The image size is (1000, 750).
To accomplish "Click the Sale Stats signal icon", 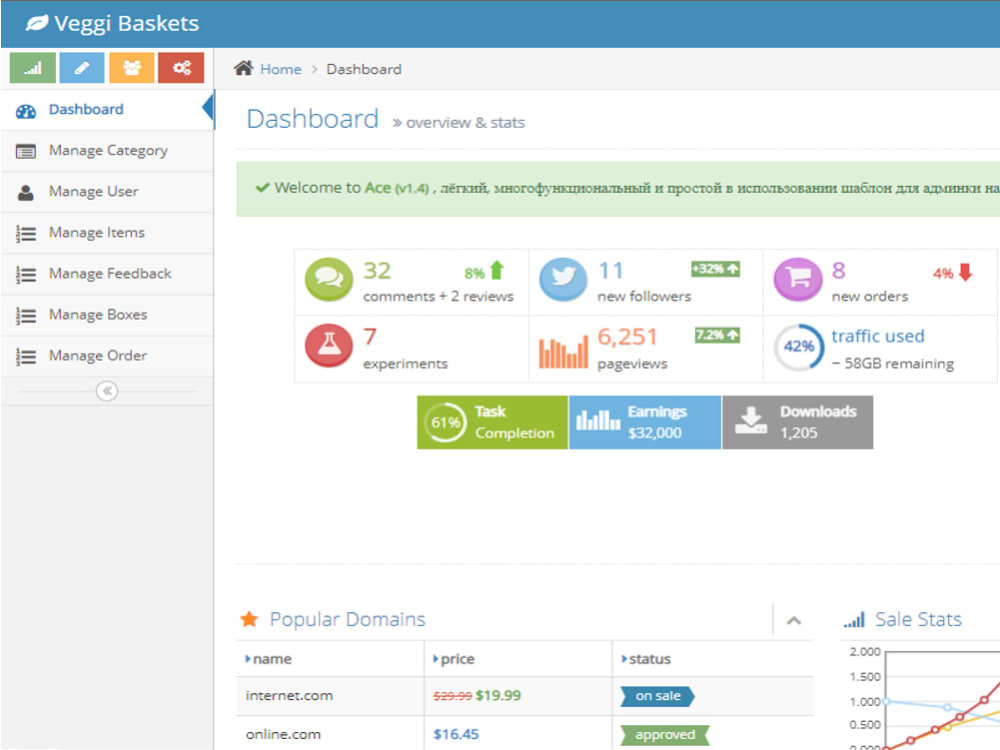I will 854,619.
